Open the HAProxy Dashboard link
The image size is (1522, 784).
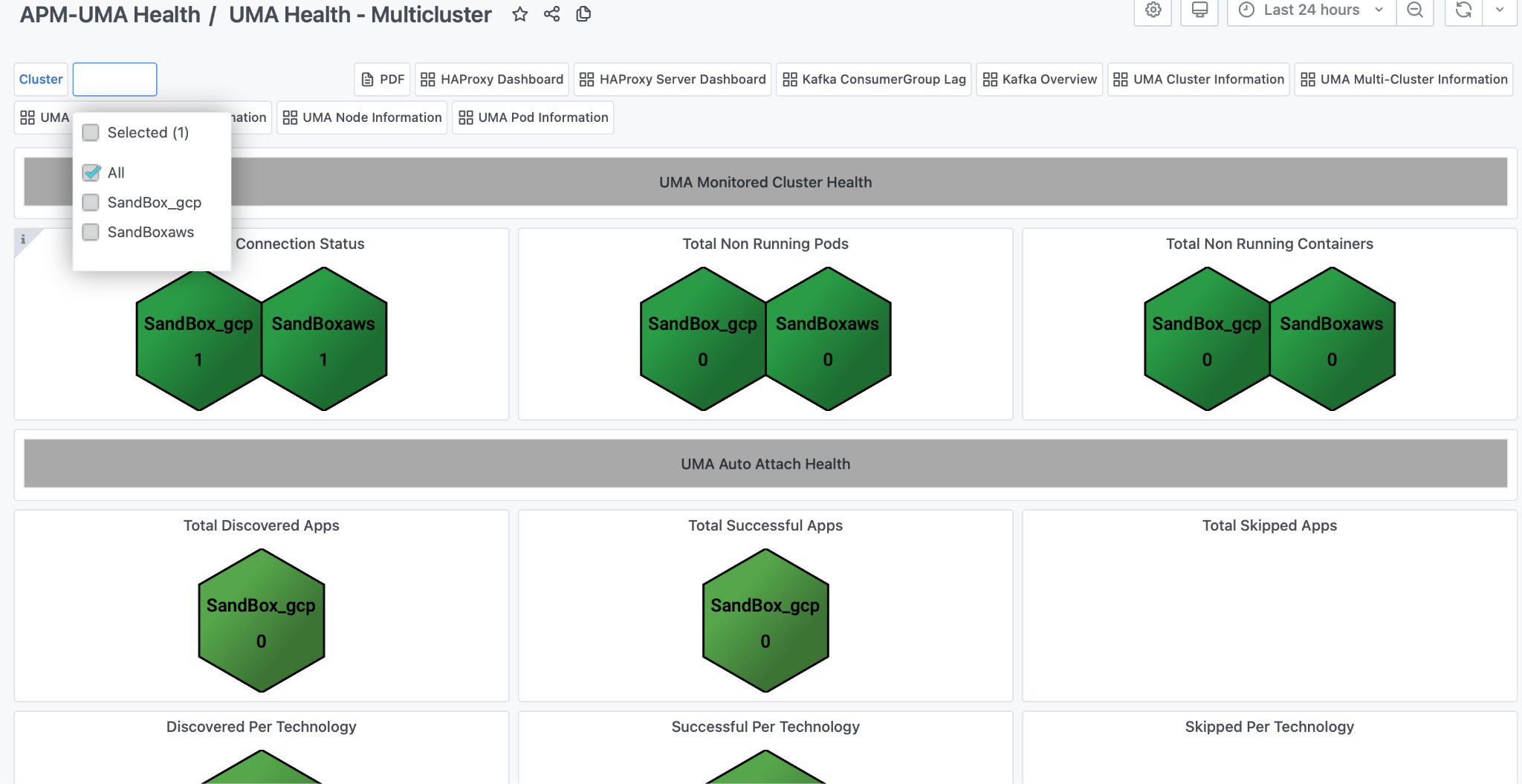[491, 79]
